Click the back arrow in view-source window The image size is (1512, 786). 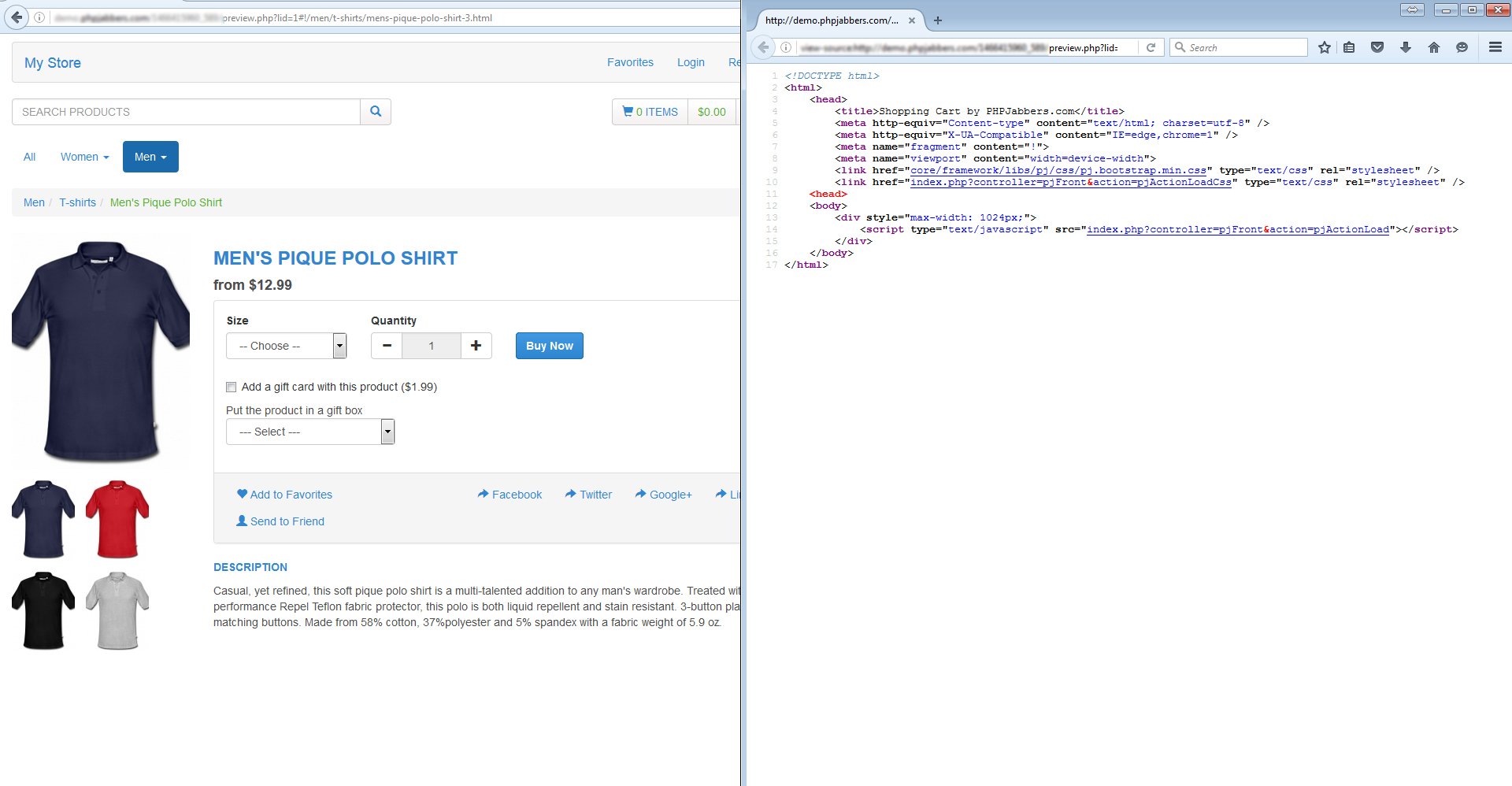point(763,47)
